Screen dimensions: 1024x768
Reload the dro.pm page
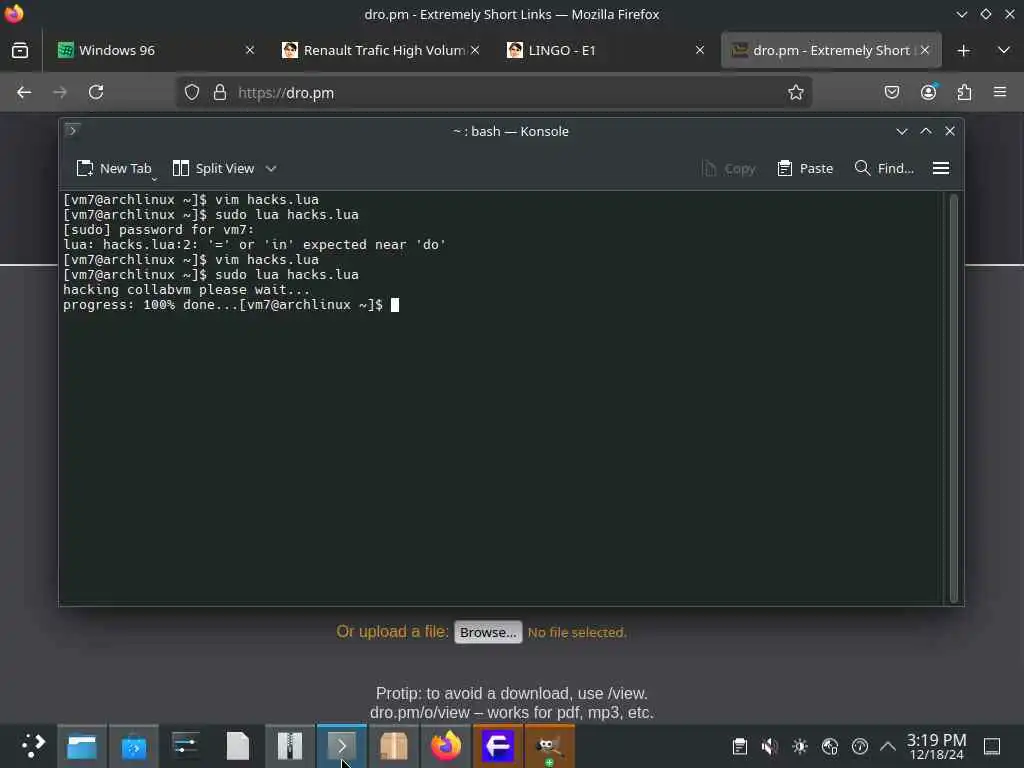96,92
